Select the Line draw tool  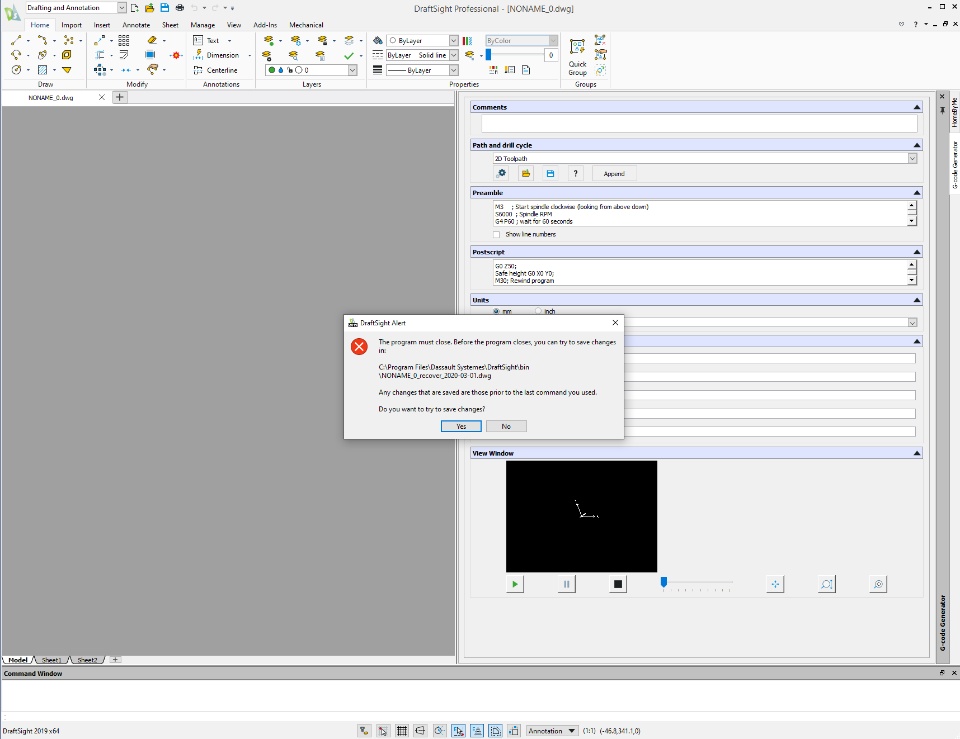(16, 40)
